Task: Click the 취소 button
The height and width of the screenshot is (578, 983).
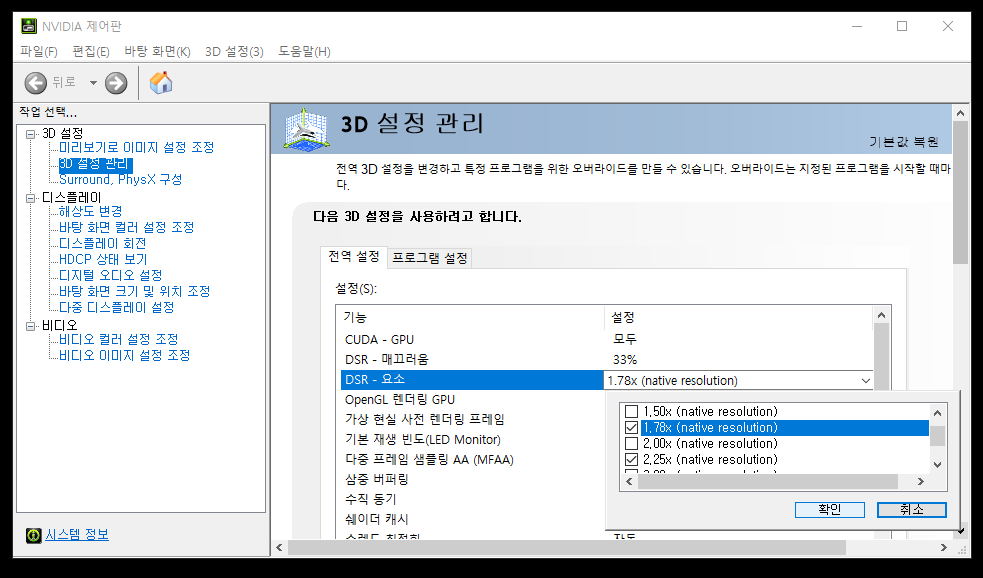Action: pos(912,510)
